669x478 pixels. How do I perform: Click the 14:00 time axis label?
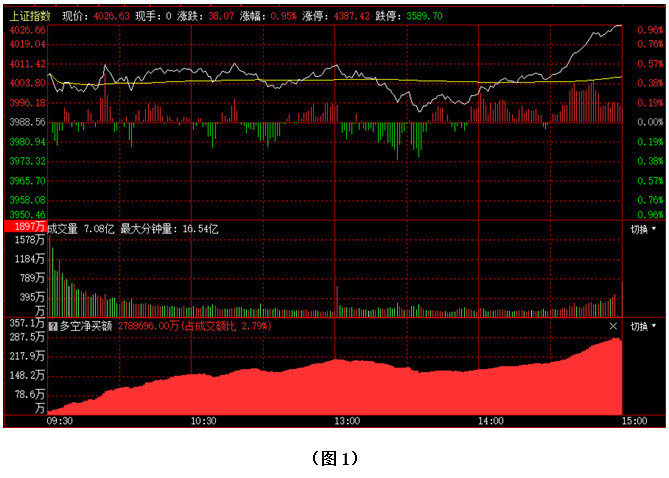click(490, 422)
